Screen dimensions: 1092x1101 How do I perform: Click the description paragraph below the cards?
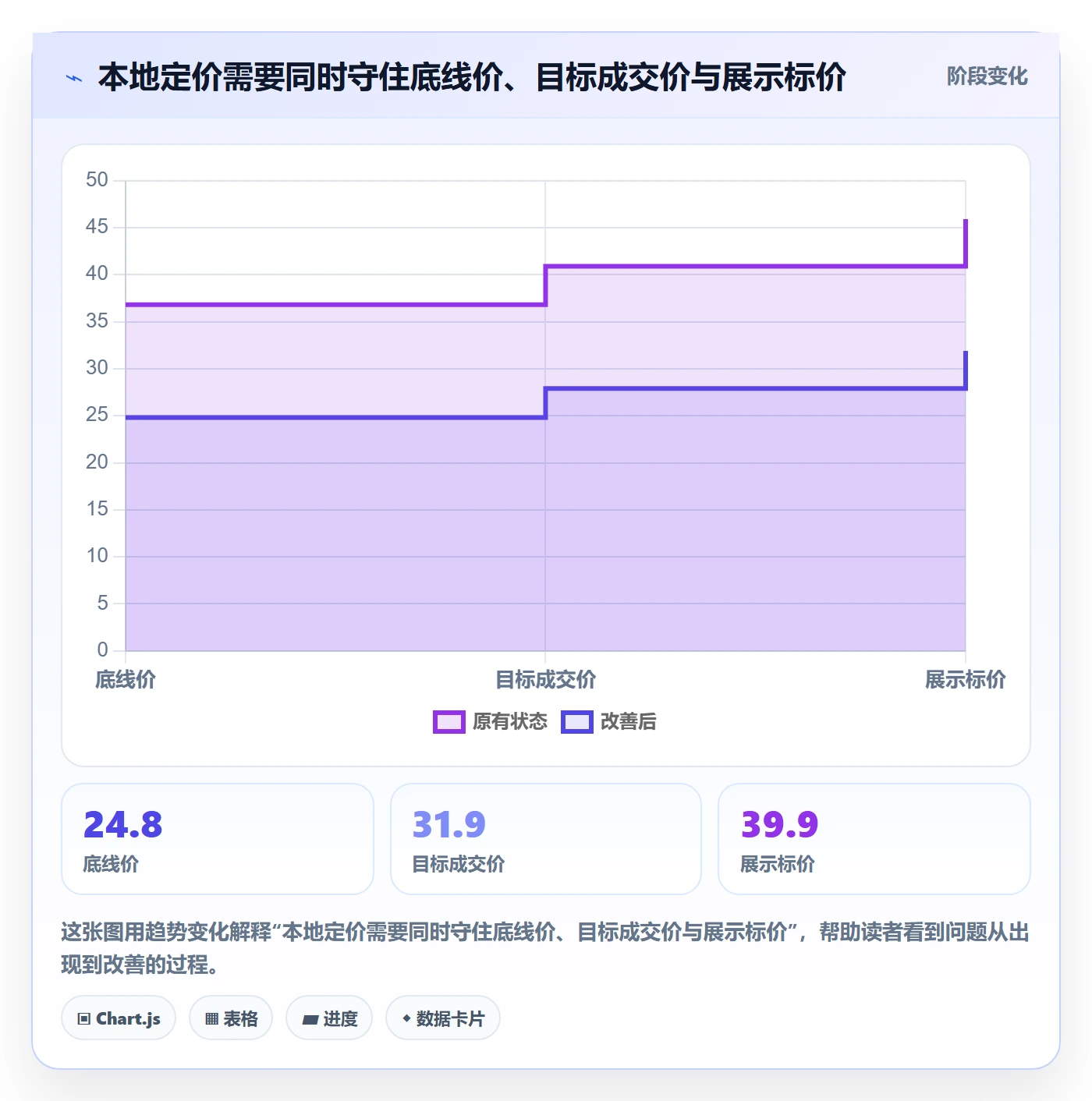click(545, 948)
